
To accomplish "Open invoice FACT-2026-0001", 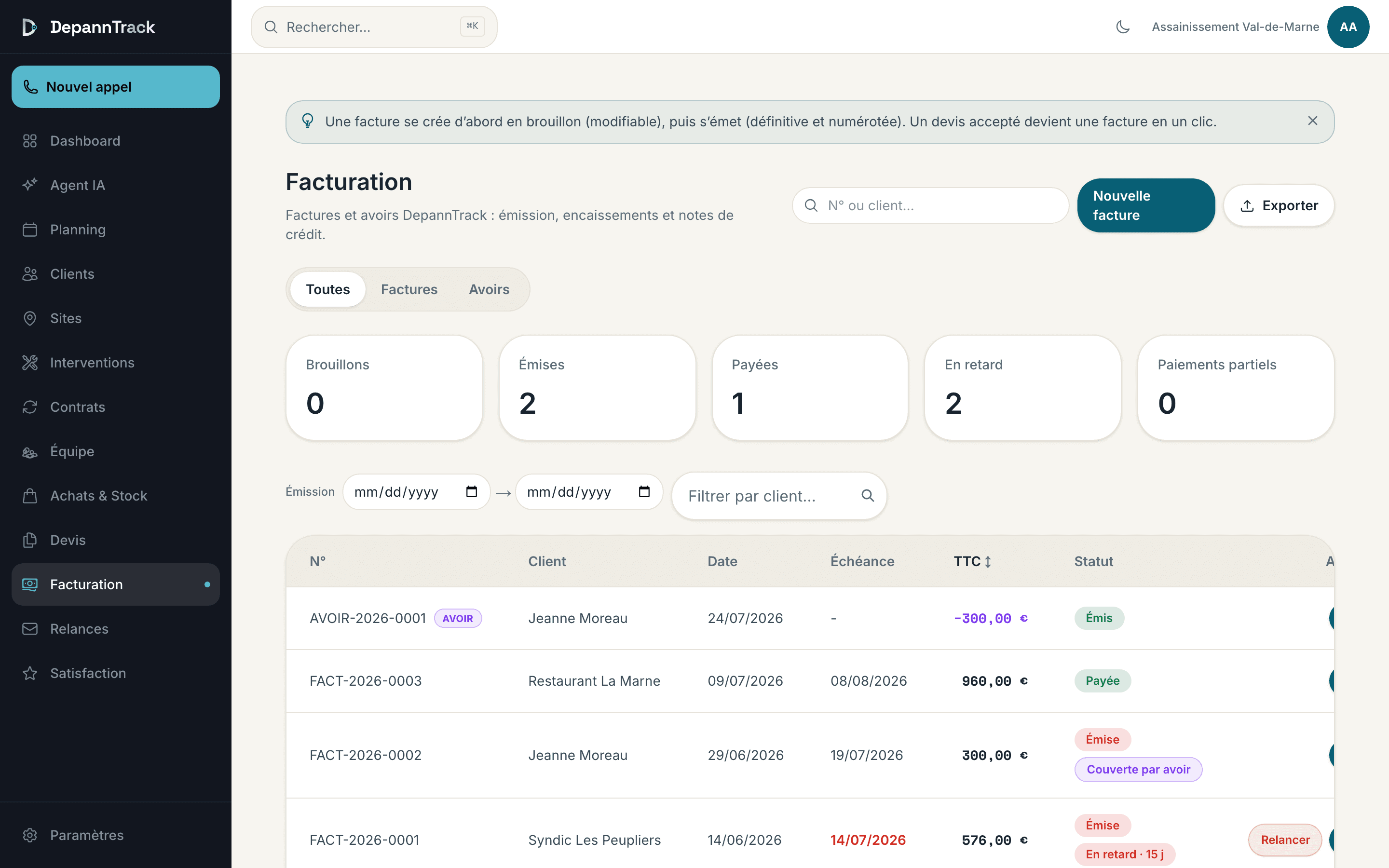I will click(365, 840).
